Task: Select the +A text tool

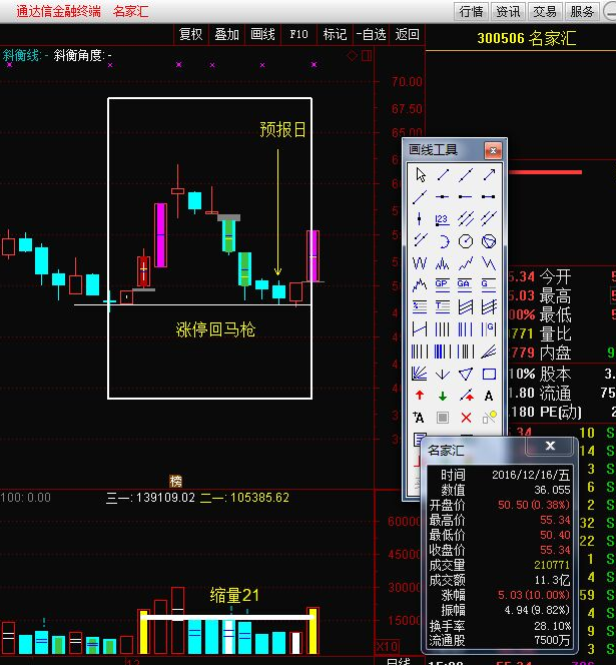Action: tap(419, 418)
